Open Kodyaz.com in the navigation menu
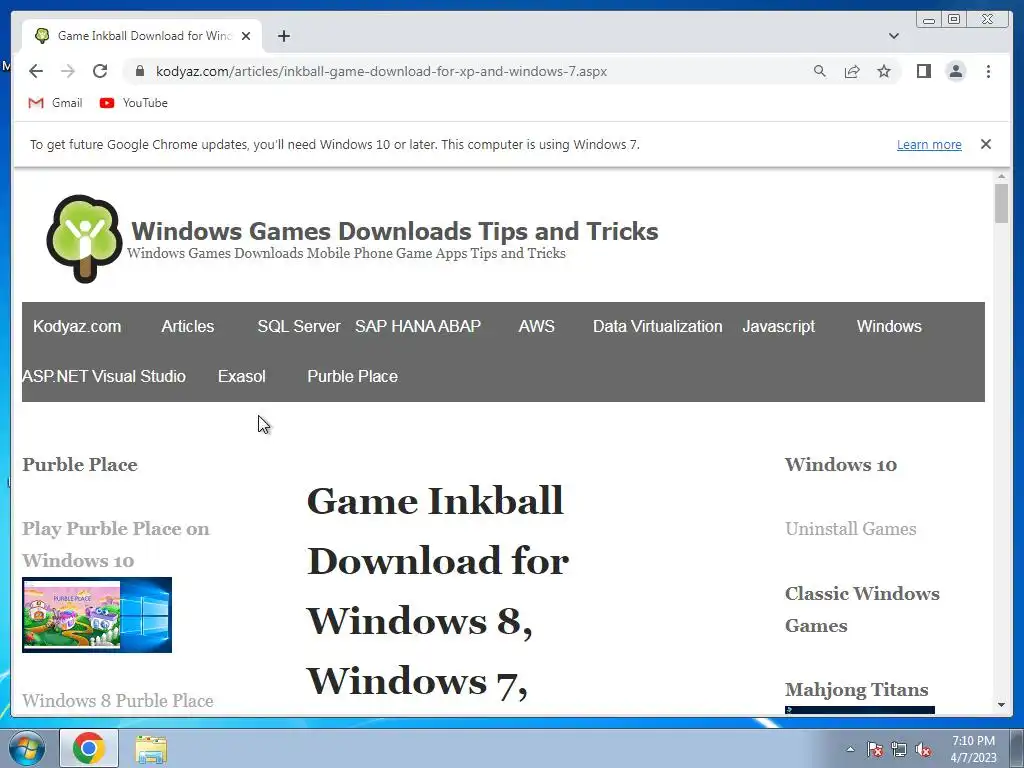The width and height of the screenshot is (1024, 768). point(77,327)
